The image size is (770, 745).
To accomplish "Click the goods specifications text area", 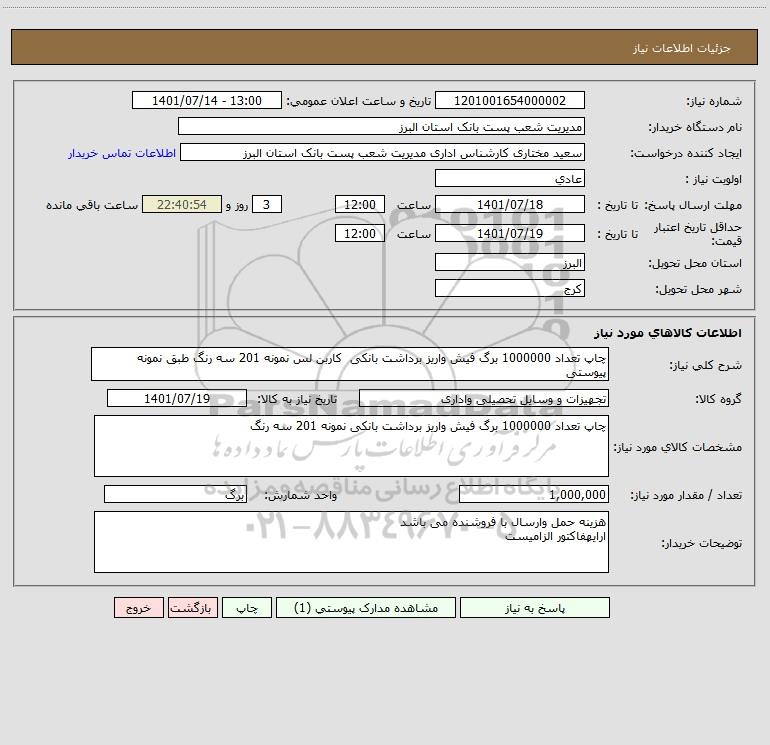I will pyautogui.click(x=351, y=446).
